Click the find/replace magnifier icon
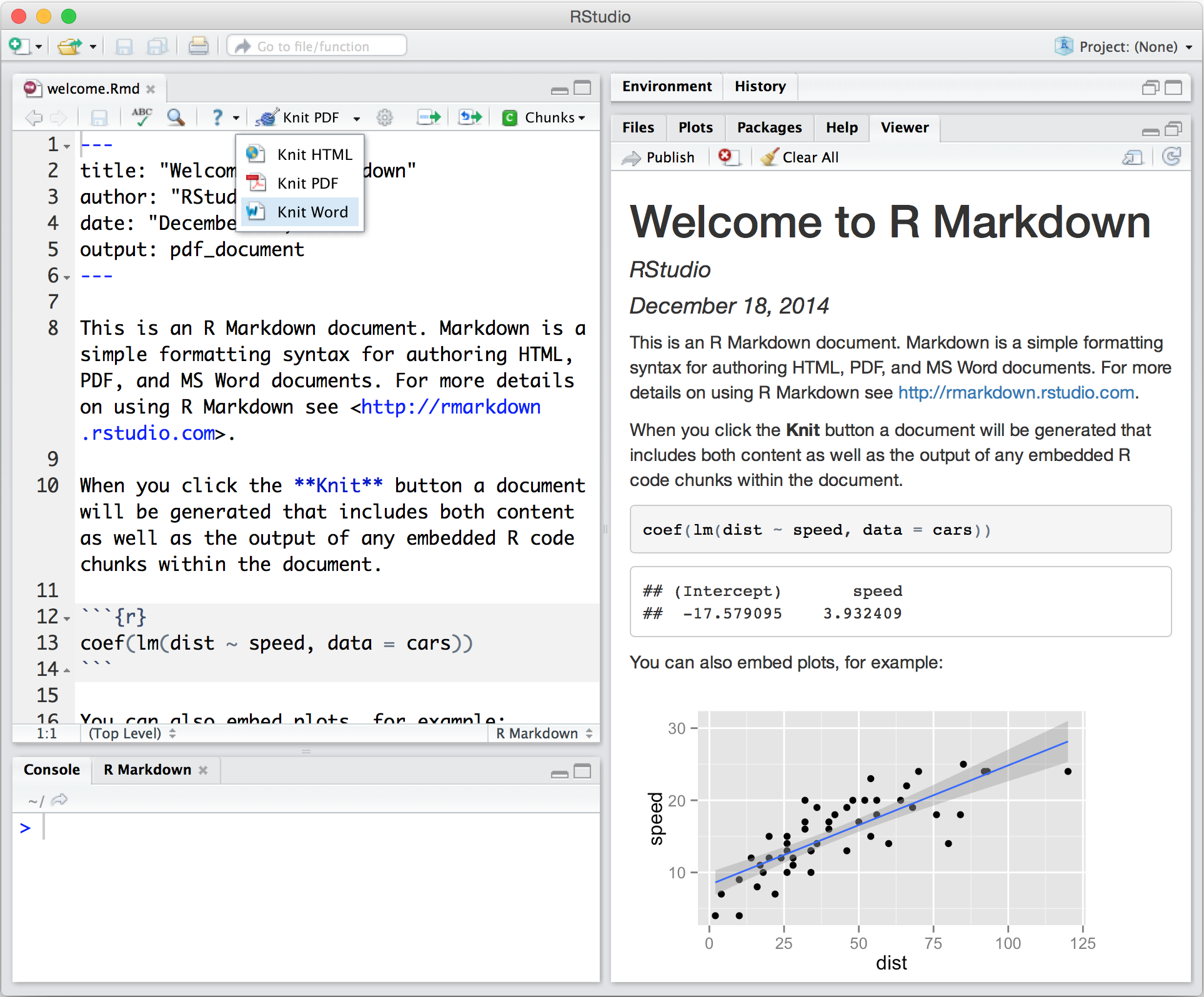The width and height of the screenshot is (1204, 997). pos(176,117)
